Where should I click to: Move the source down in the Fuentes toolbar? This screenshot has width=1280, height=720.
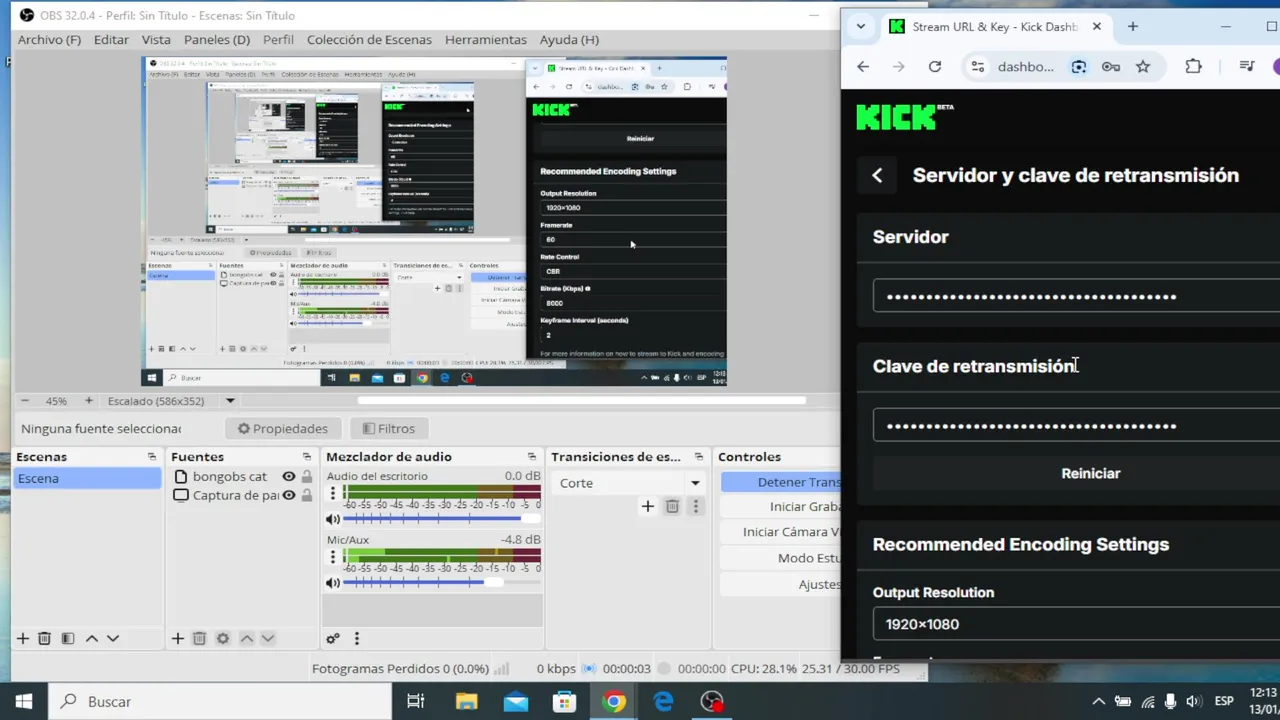268,638
